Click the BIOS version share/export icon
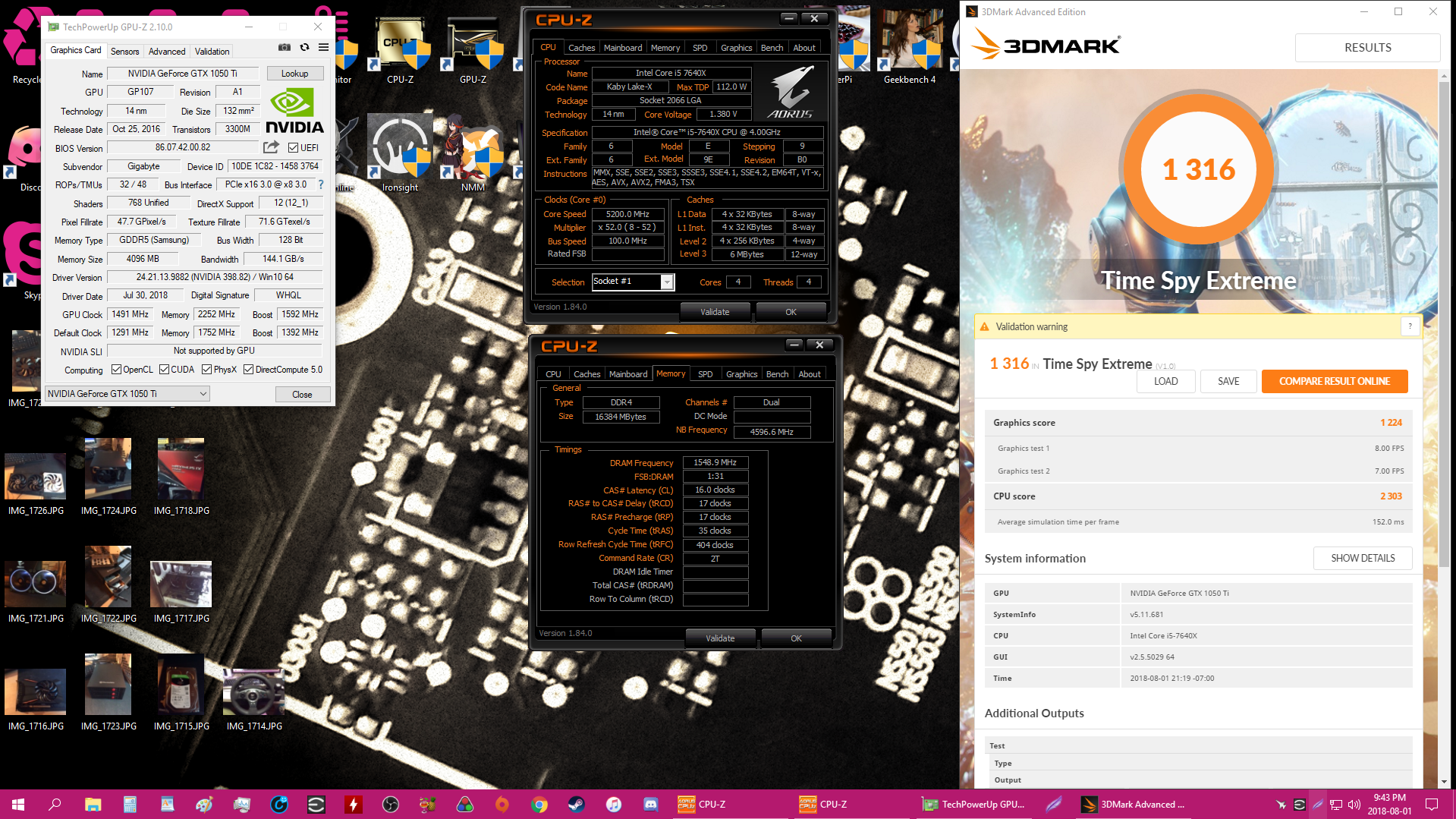This screenshot has height=819, width=1456. click(x=271, y=147)
